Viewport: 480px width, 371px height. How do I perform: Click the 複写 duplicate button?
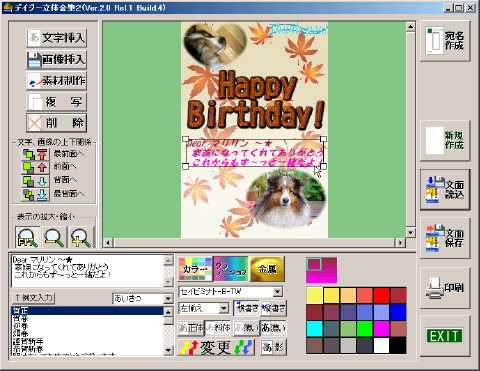point(56,102)
